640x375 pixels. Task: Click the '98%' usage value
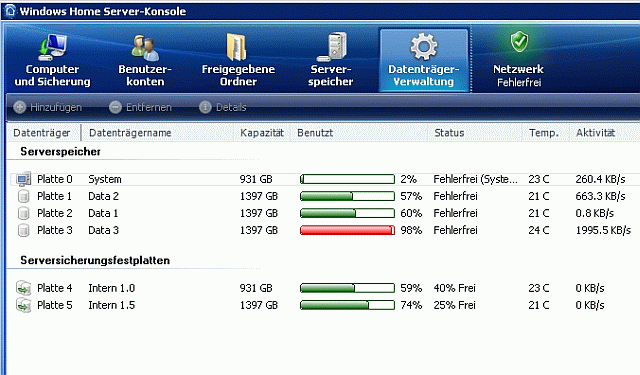click(411, 230)
